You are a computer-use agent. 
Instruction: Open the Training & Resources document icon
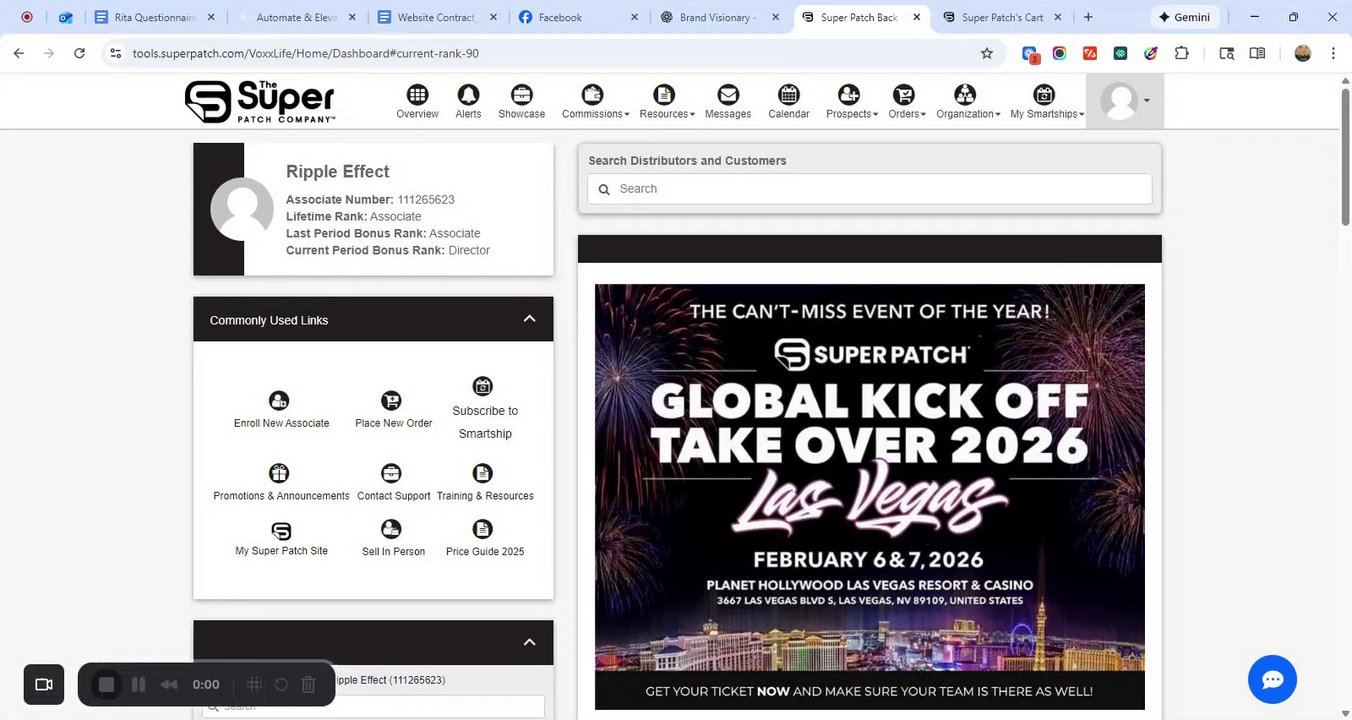coord(483,473)
